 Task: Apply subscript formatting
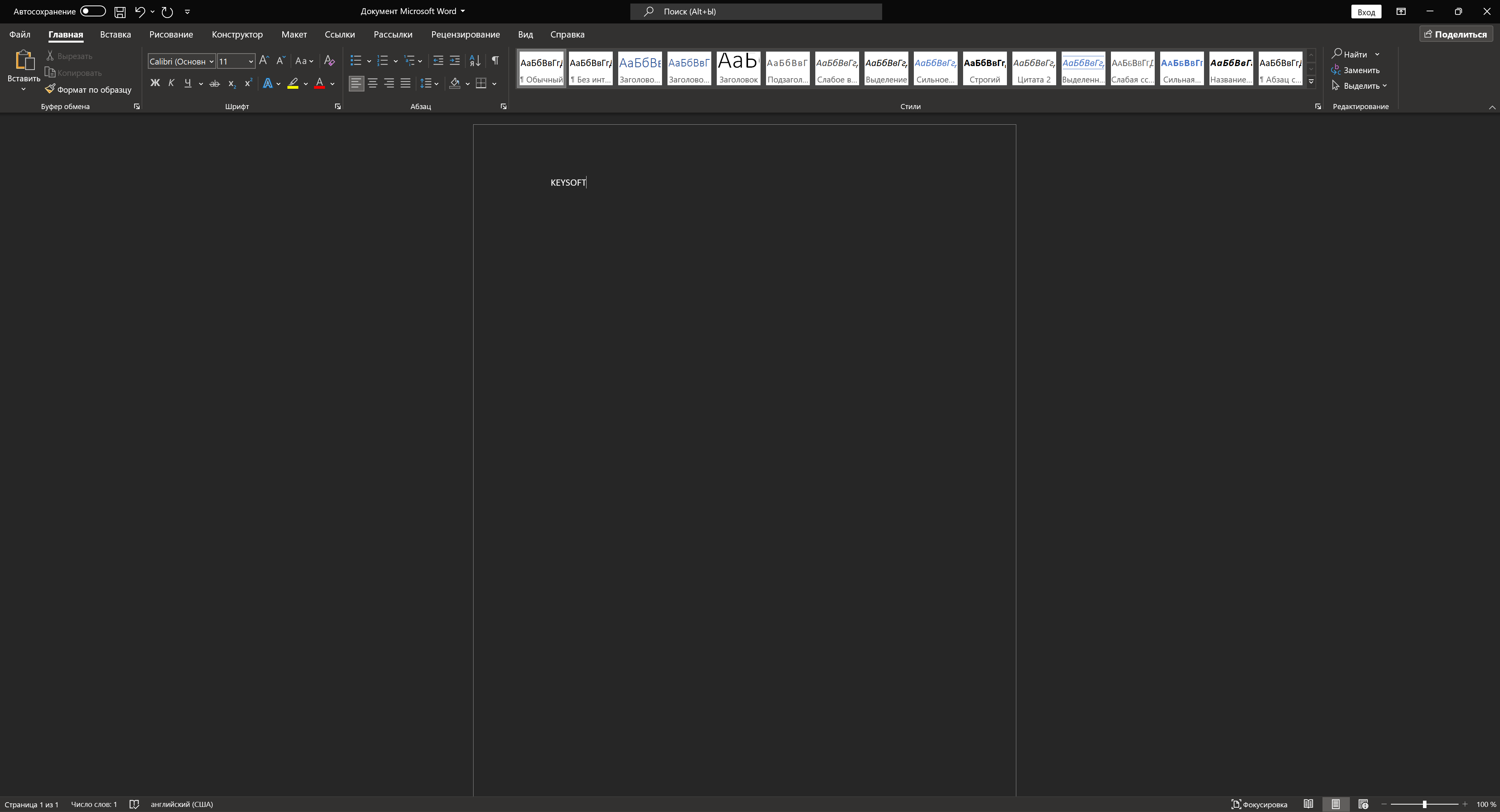point(232,83)
